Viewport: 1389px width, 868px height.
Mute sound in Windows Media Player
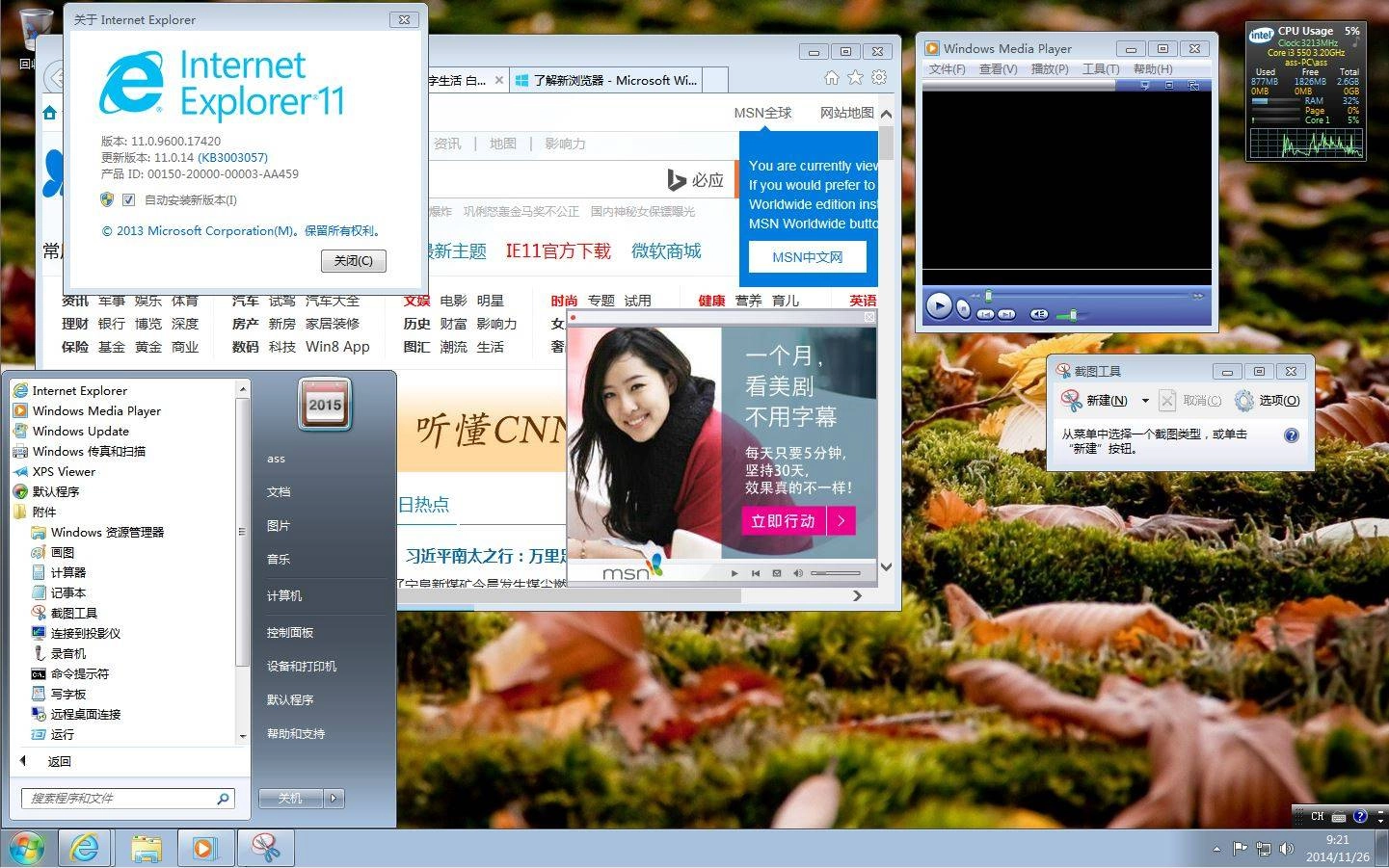coord(1039,314)
